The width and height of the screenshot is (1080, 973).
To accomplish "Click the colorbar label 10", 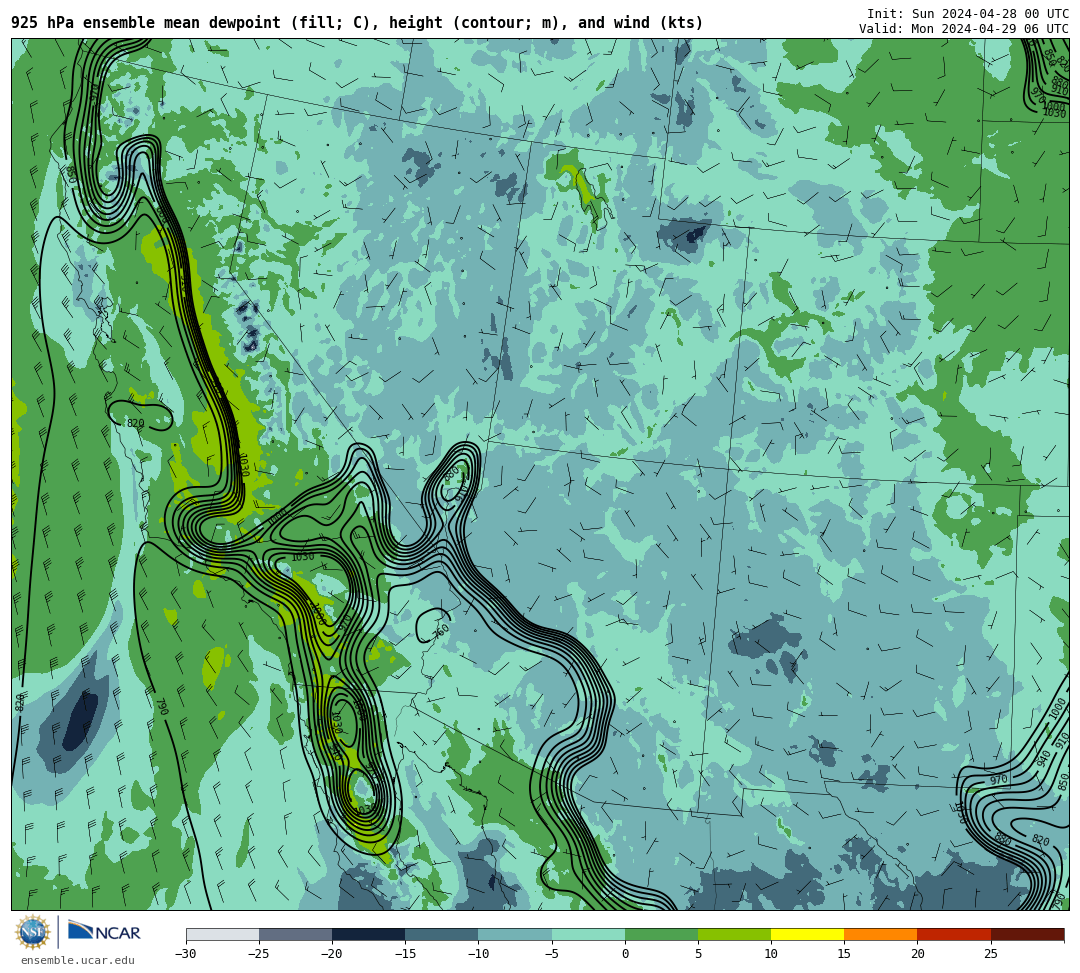I will [771, 954].
